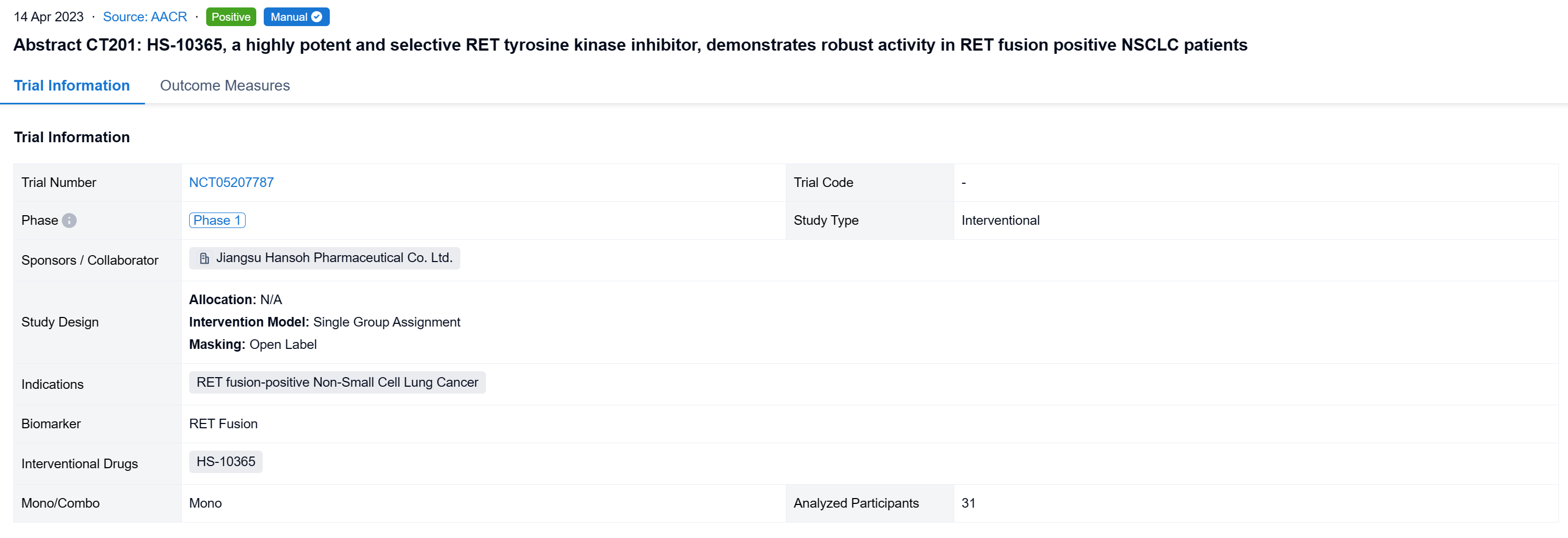The height and width of the screenshot is (538, 1568).
Task: Open trial number NCT05207787 link
Action: pyautogui.click(x=231, y=183)
